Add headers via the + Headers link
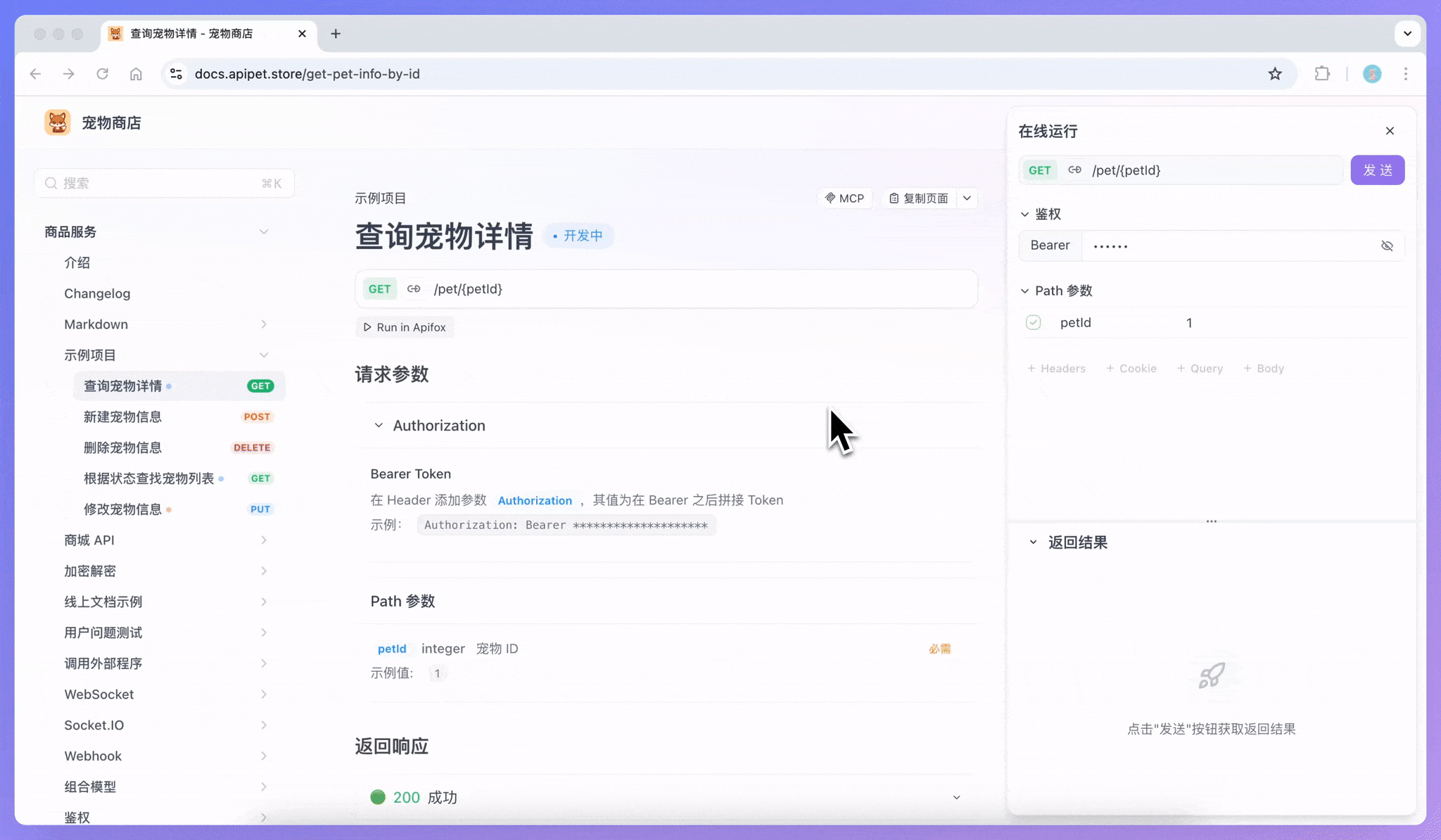The image size is (1441, 840). tap(1055, 368)
